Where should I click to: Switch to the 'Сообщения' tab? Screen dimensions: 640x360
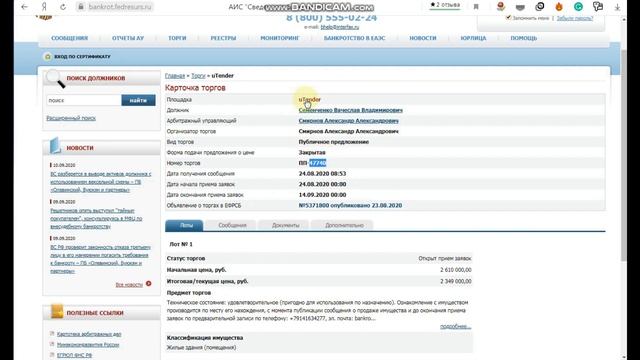point(232,225)
